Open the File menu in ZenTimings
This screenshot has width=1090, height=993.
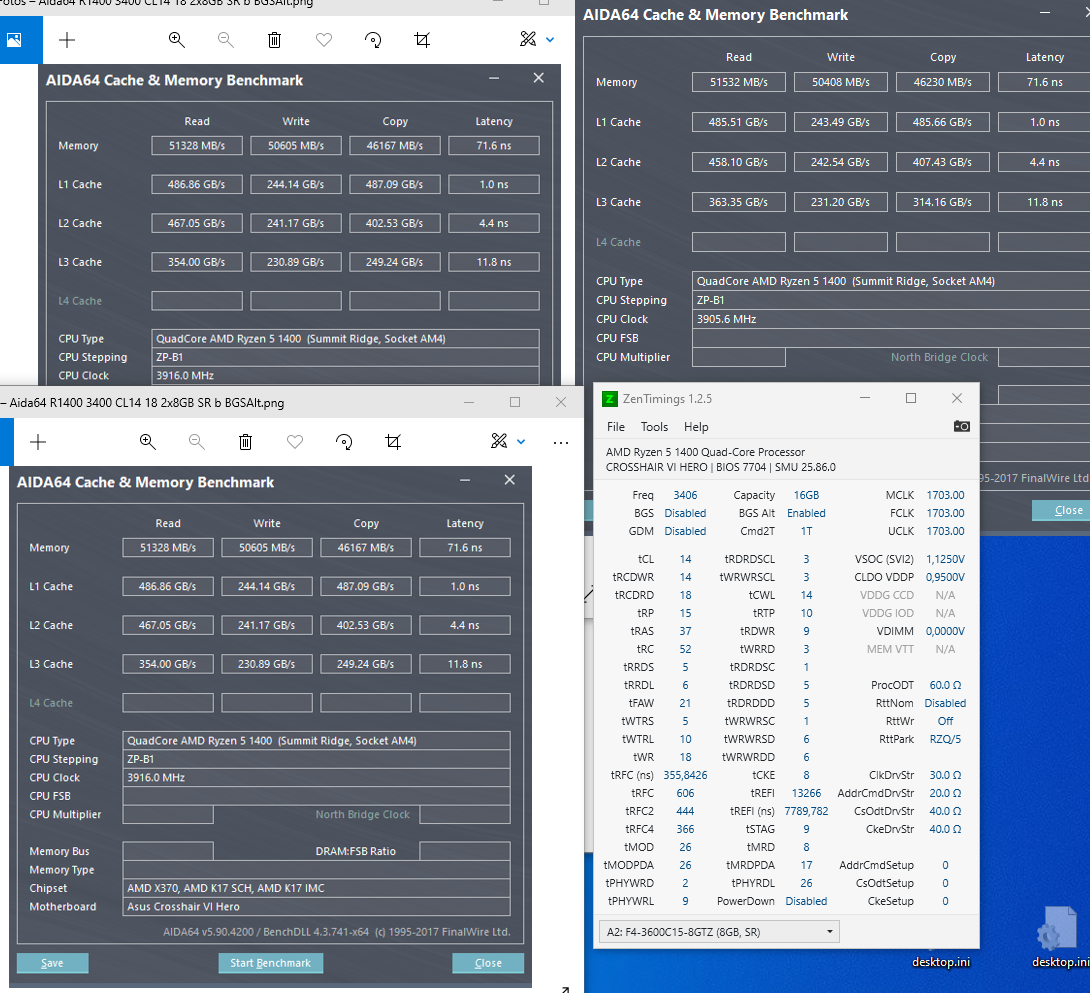[615, 426]
